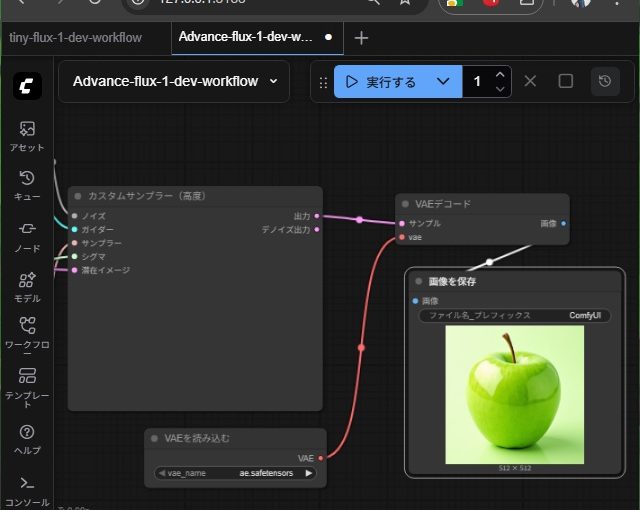Click the シグマ input socket
The width and height of the screenshot is (640, 510).
click(x=74, y=256)
